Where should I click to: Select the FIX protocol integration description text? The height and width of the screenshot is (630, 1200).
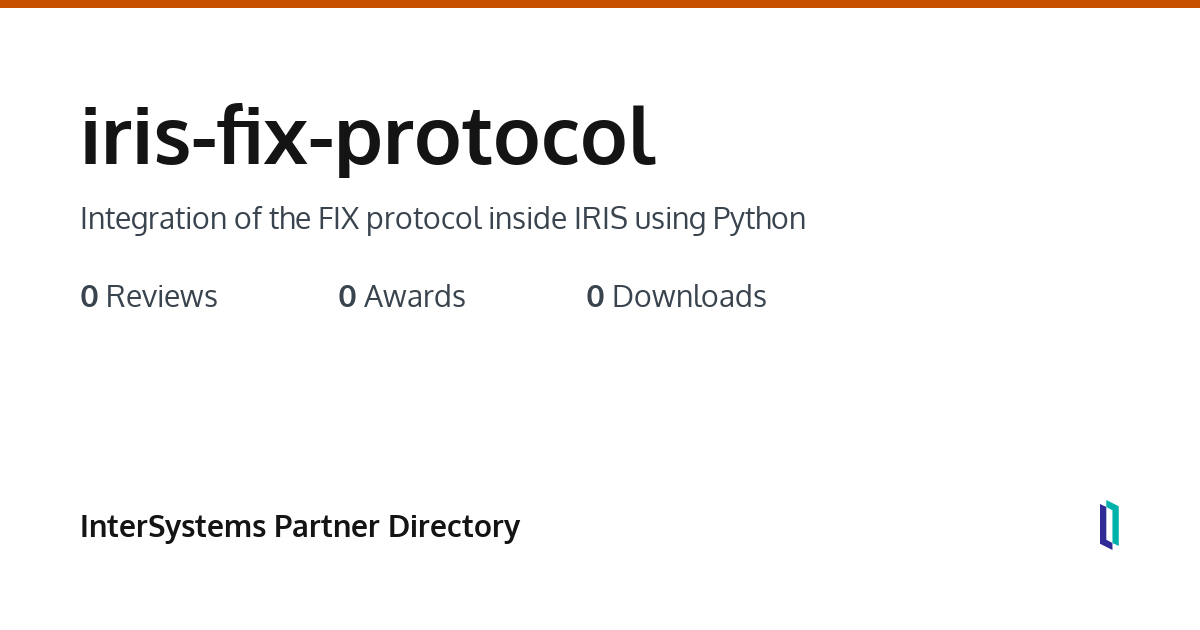(x=443, y=219)
